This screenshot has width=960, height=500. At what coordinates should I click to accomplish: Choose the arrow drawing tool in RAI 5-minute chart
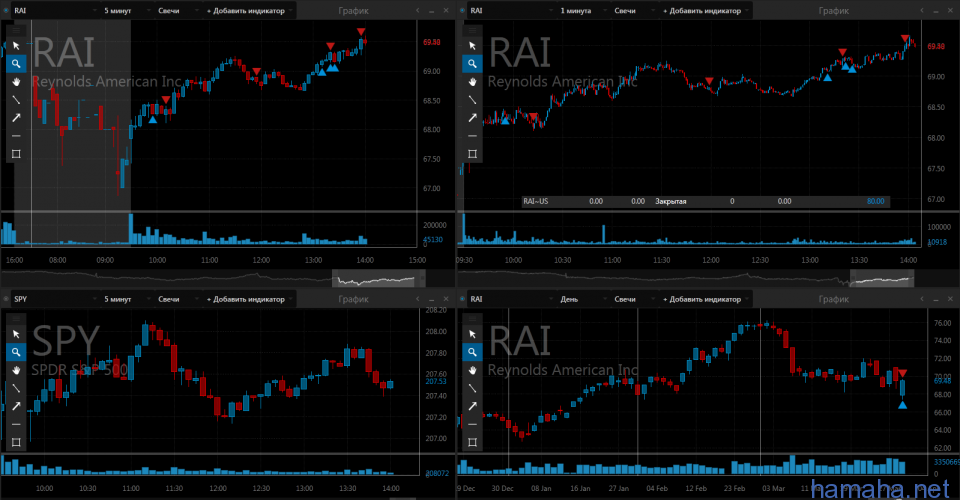coord(16,117)
